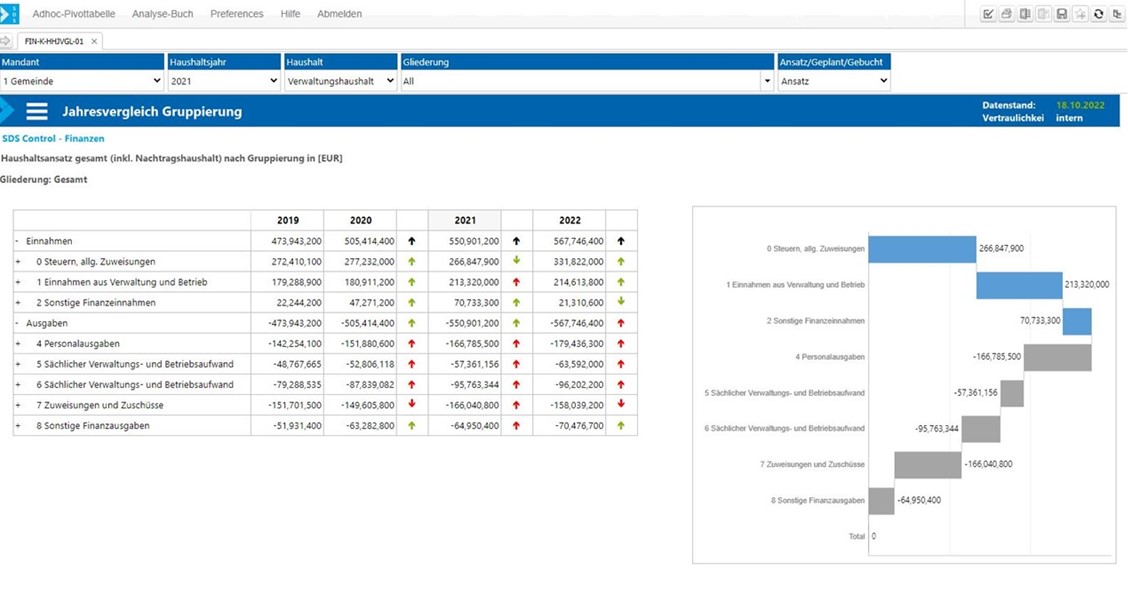Click the floppy disk save icon
This screenshot has height=591, width=1128.
[x=1061, y=14]
